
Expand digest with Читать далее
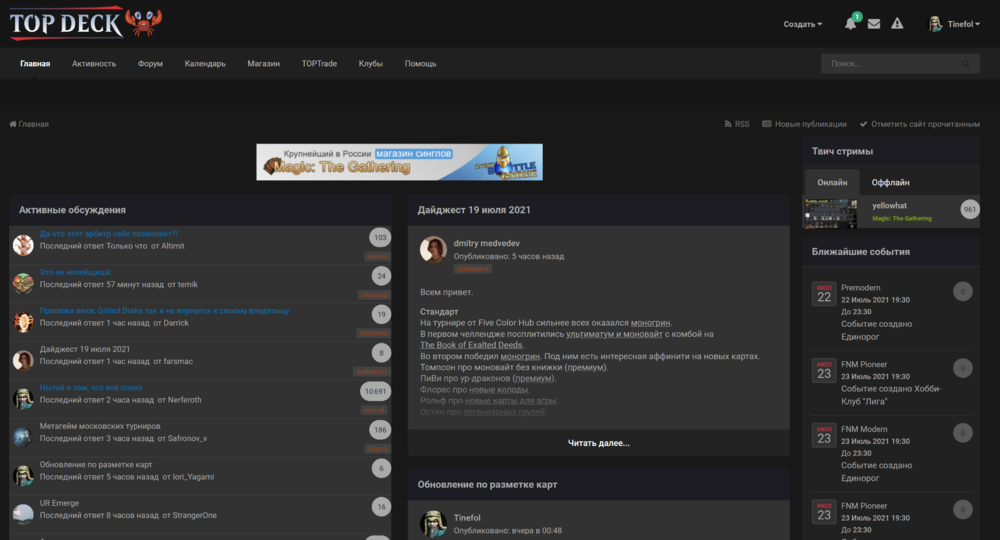598,443
